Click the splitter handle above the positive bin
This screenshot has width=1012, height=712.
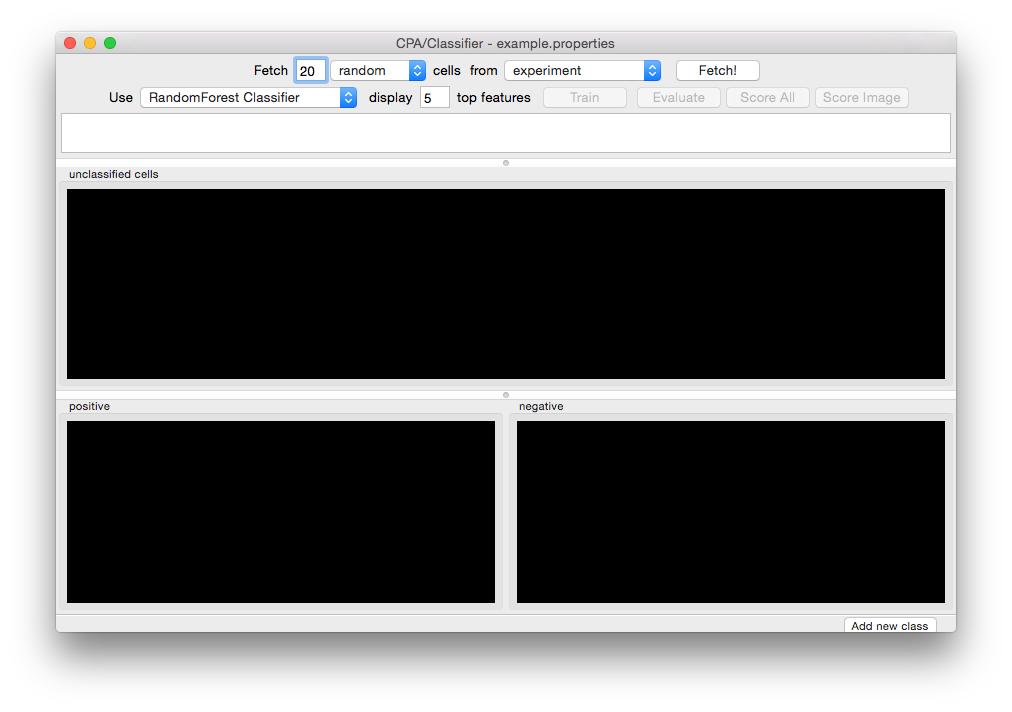(x=506, y=395)
